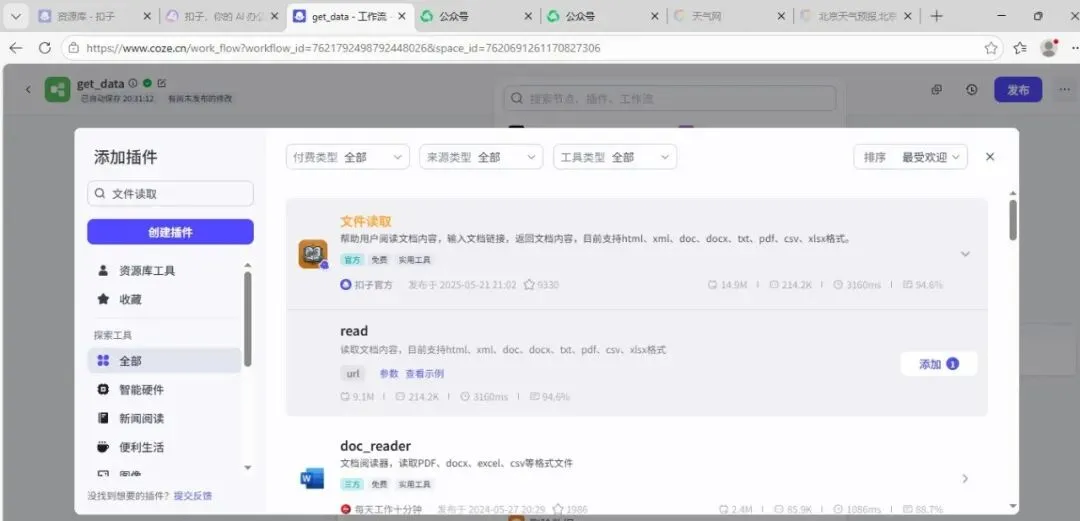Click the sidebar category scrollbar
This screenshot has width=1080, height=521.
(x=248, y=319)
